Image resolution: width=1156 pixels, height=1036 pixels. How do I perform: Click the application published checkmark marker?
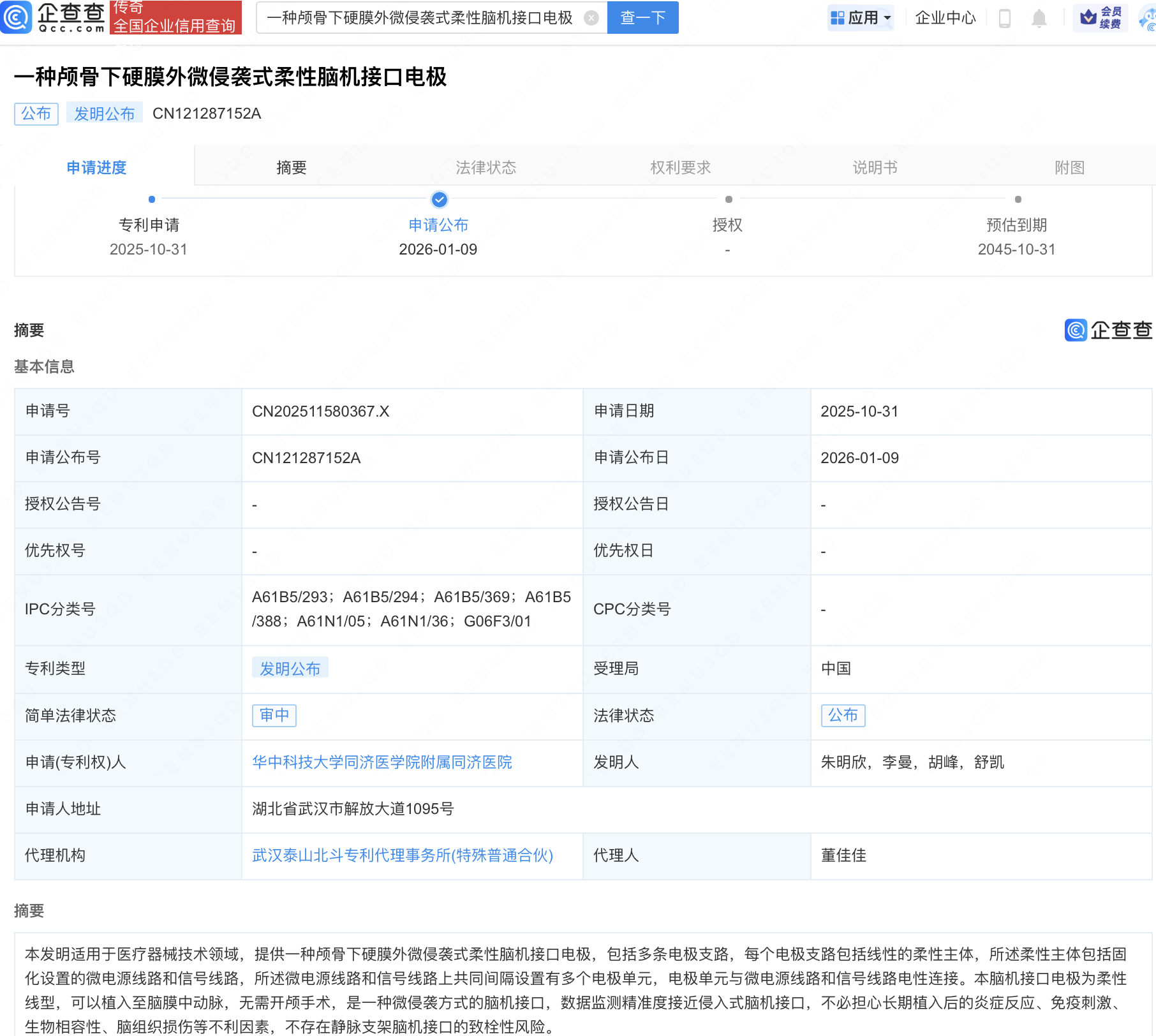click(439, 200)
